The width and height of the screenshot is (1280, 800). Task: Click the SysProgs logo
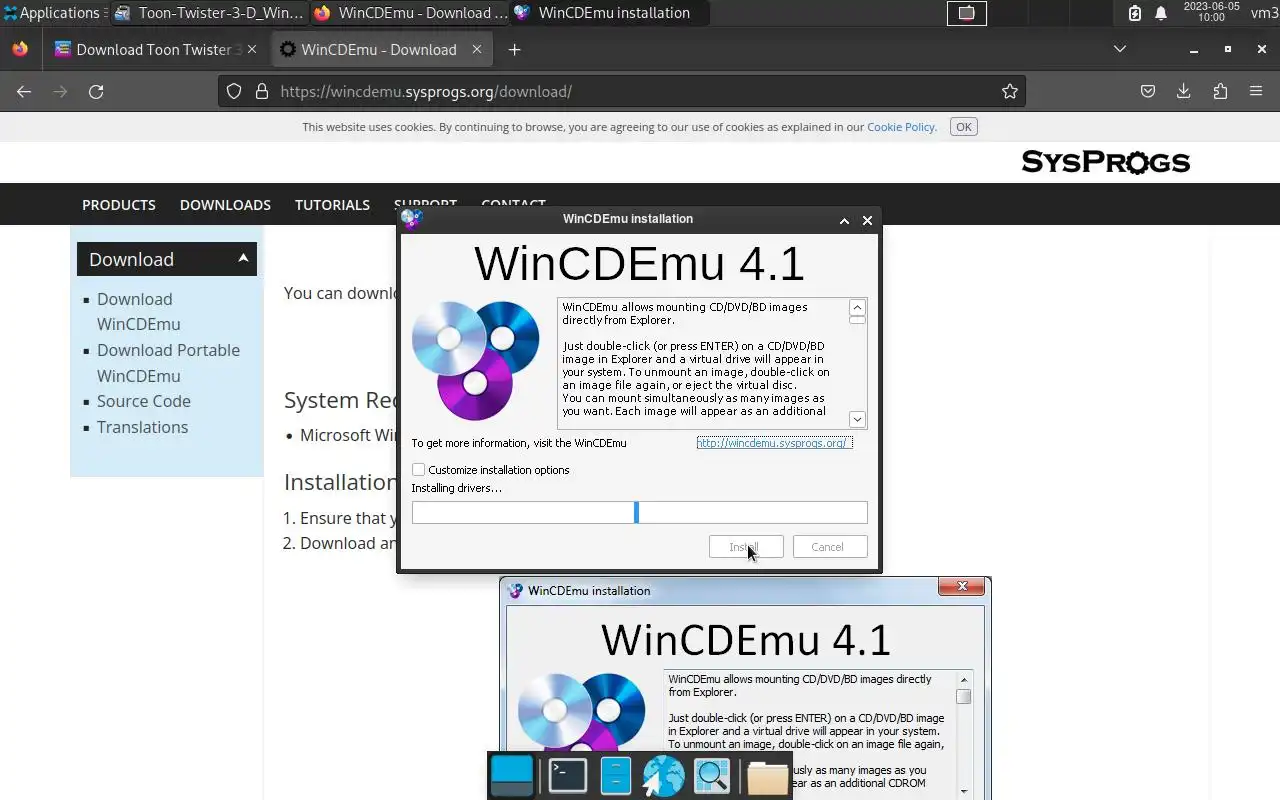pos(1105,162)
